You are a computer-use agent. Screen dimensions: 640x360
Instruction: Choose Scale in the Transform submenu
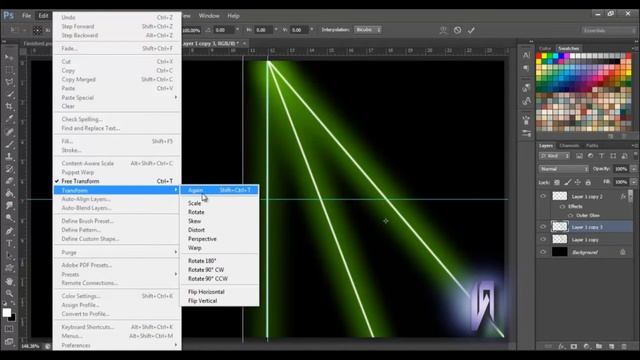tap(220, 203)
